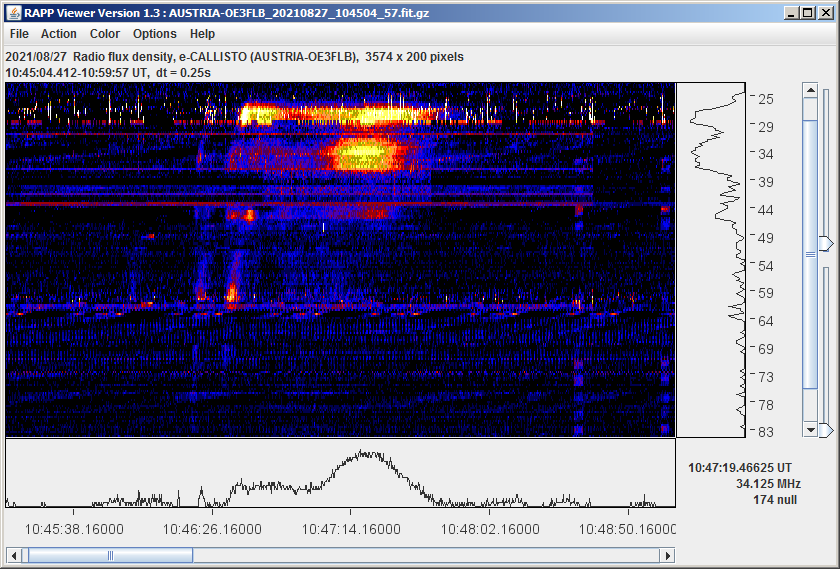Click the 44 frequency axis label
Image resolution: width=840 pixels, height=569 pixels.
point(766,210)
